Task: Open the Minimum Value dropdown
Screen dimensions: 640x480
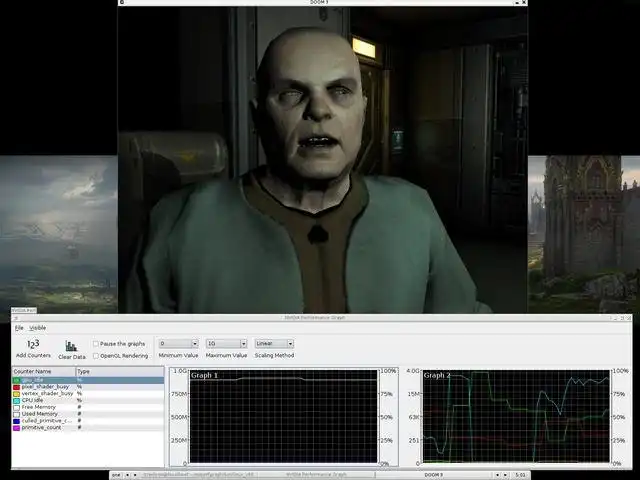Action: coord(178,344)
